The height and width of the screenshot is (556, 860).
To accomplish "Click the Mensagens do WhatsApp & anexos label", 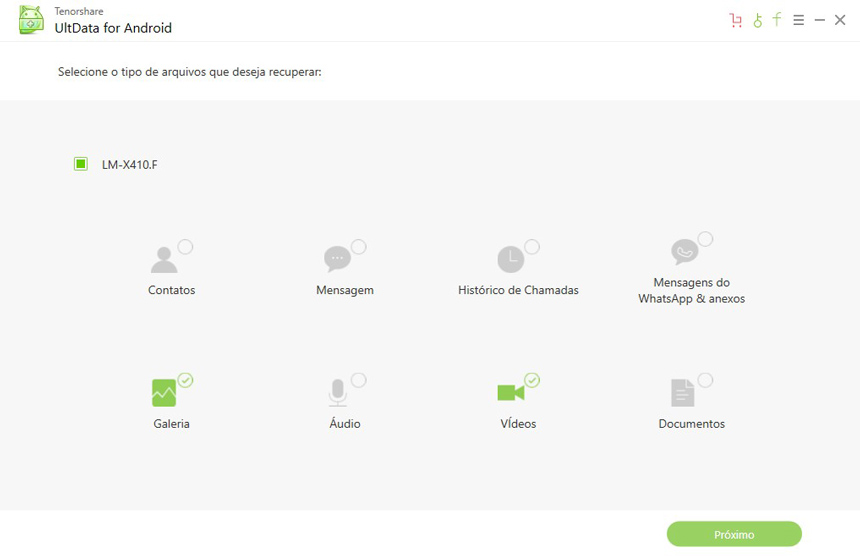I will [691, 291].
